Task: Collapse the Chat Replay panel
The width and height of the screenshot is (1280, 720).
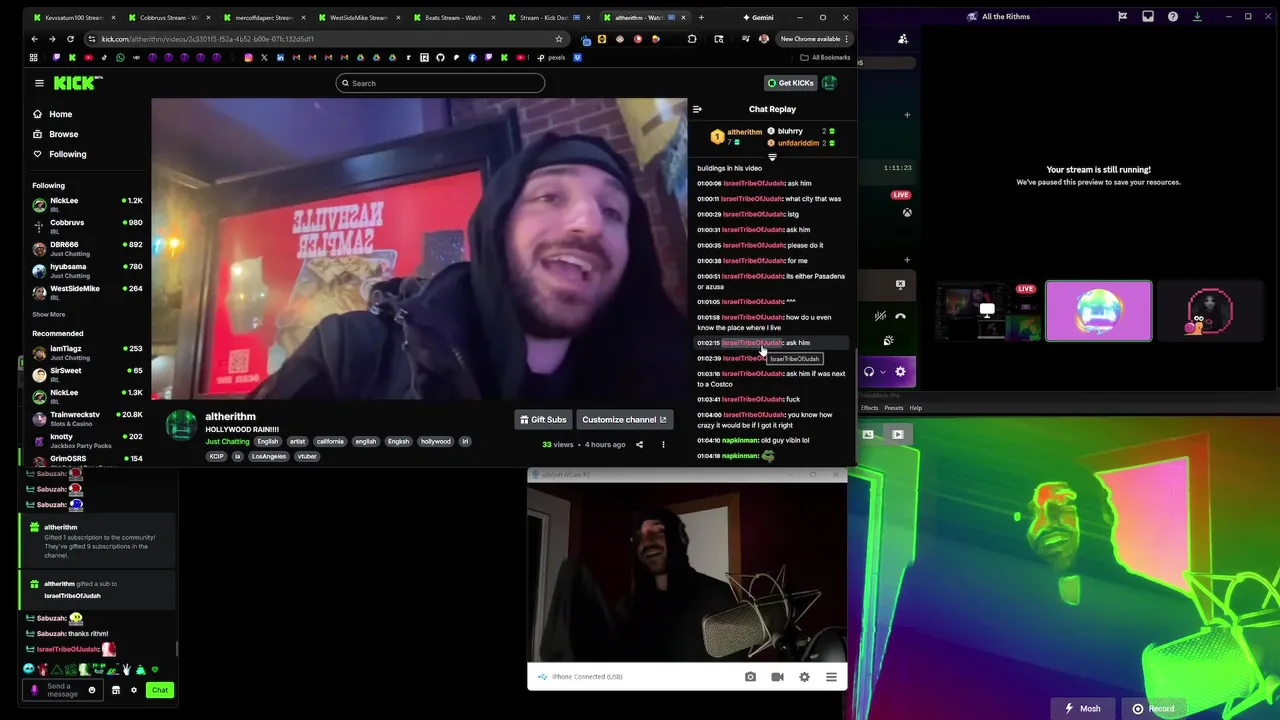Action: coord(697,109)
